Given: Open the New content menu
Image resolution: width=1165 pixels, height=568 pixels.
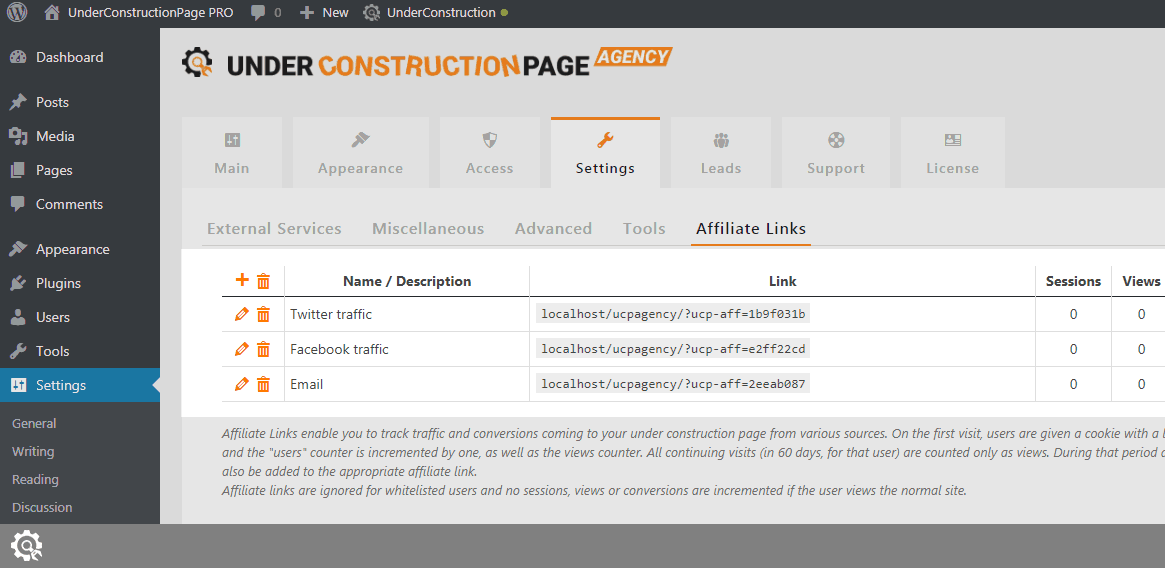Looking at the screenshot, I should coord(324,13).
